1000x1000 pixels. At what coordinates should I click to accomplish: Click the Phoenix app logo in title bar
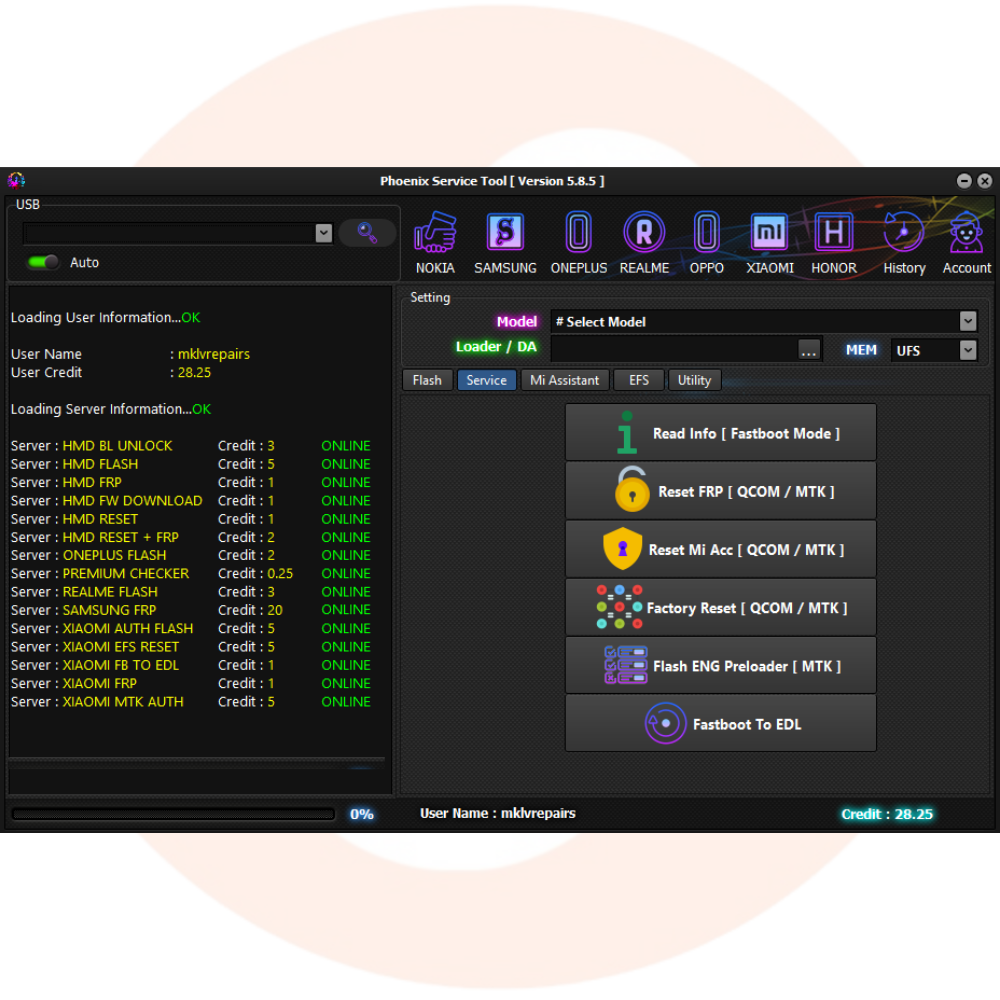coord(16,180)
